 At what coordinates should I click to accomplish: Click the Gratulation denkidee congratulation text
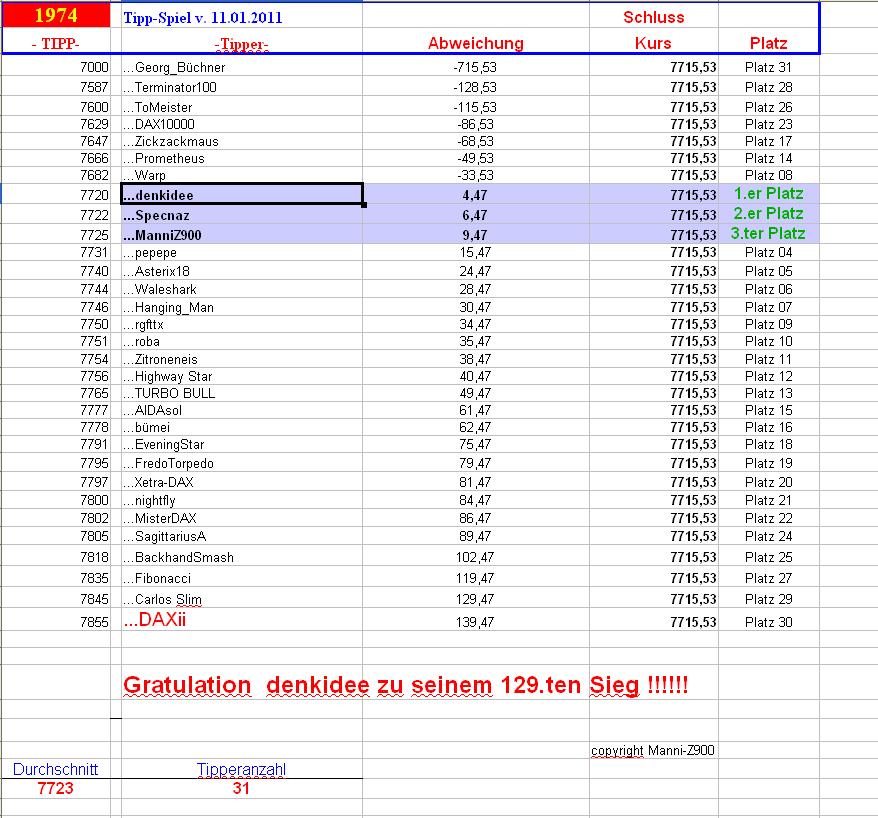point(405,685)
